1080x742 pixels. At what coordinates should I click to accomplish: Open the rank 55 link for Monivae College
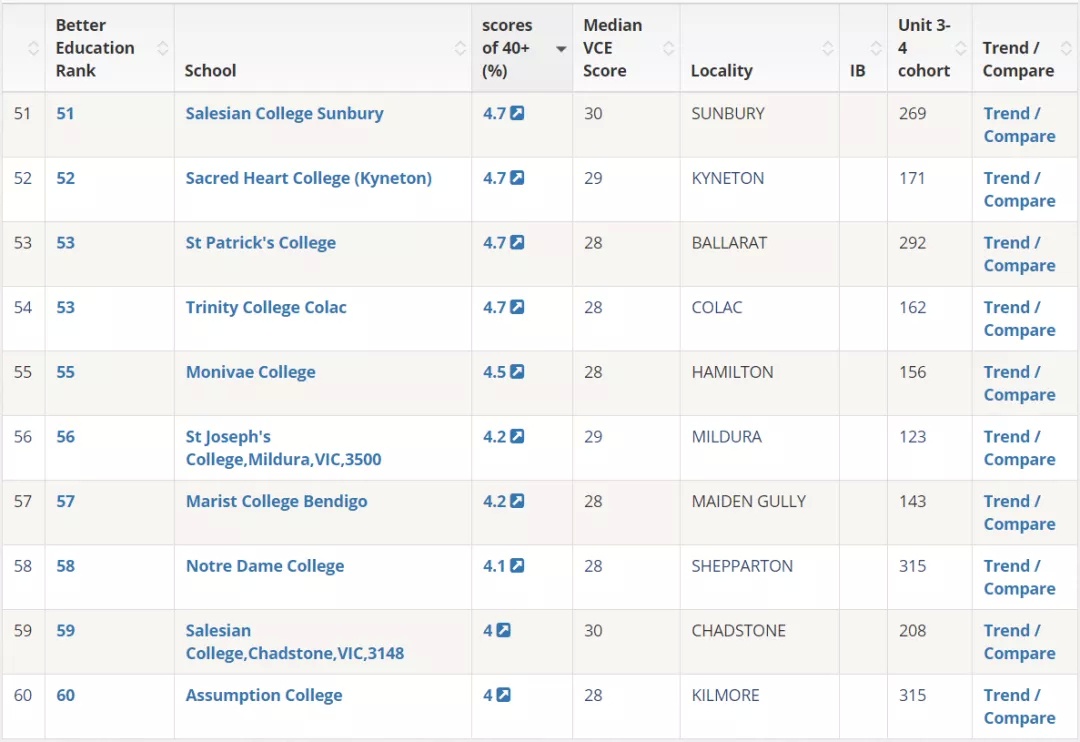(65, 373)
